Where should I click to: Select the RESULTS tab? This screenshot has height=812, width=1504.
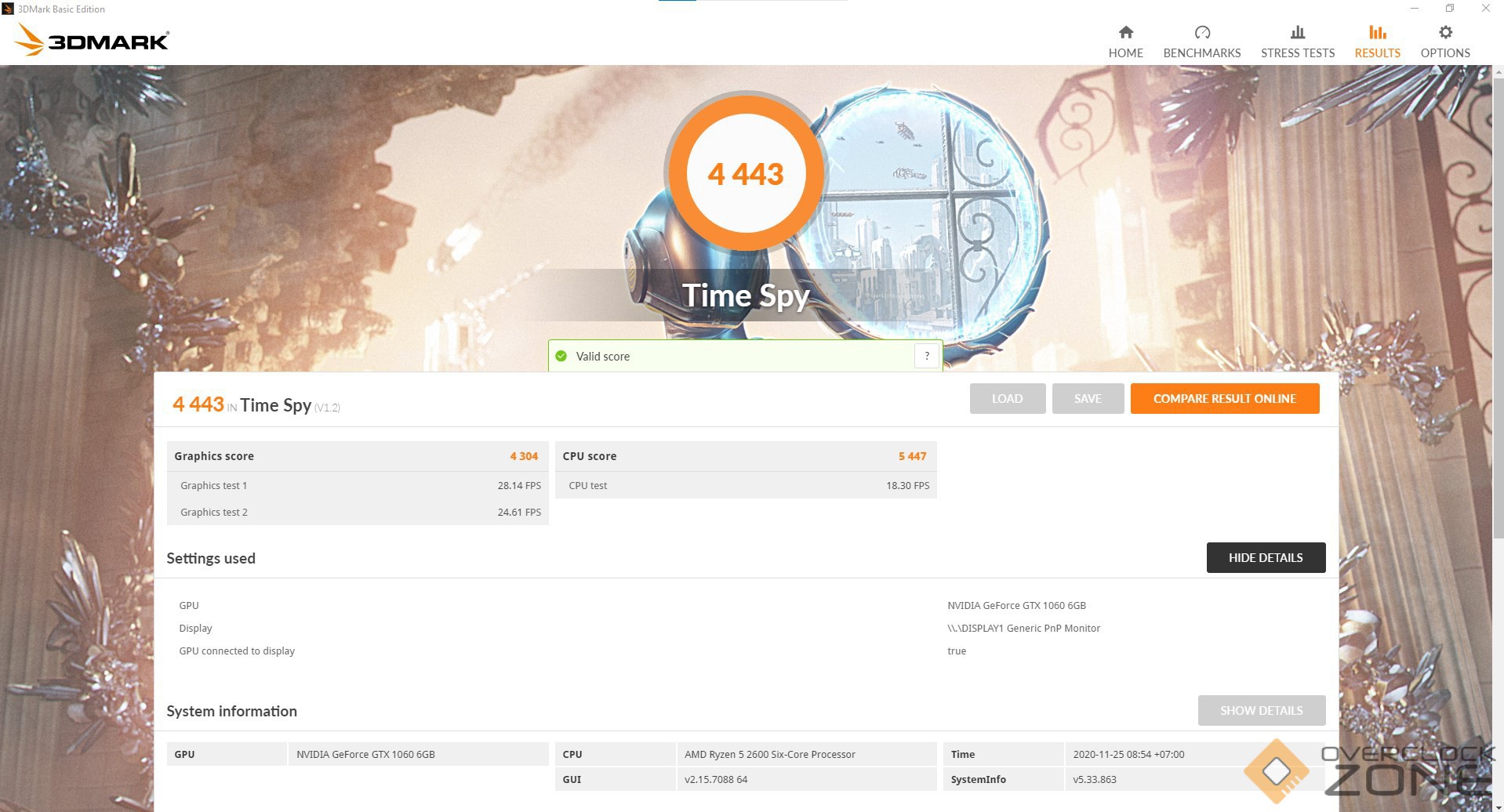[x=1377, y=42]
